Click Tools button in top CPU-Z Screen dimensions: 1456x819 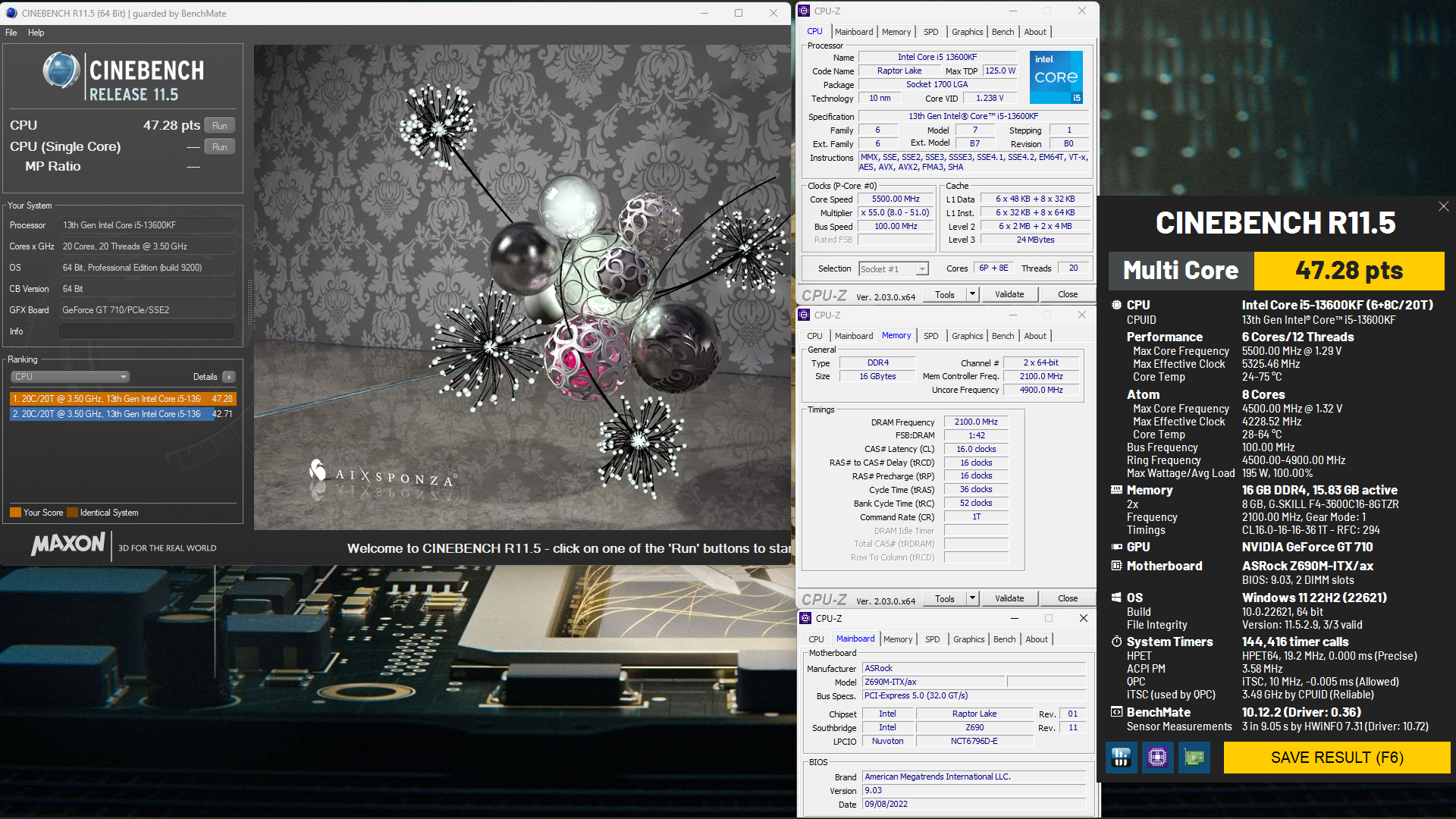(x=945, y=294)
